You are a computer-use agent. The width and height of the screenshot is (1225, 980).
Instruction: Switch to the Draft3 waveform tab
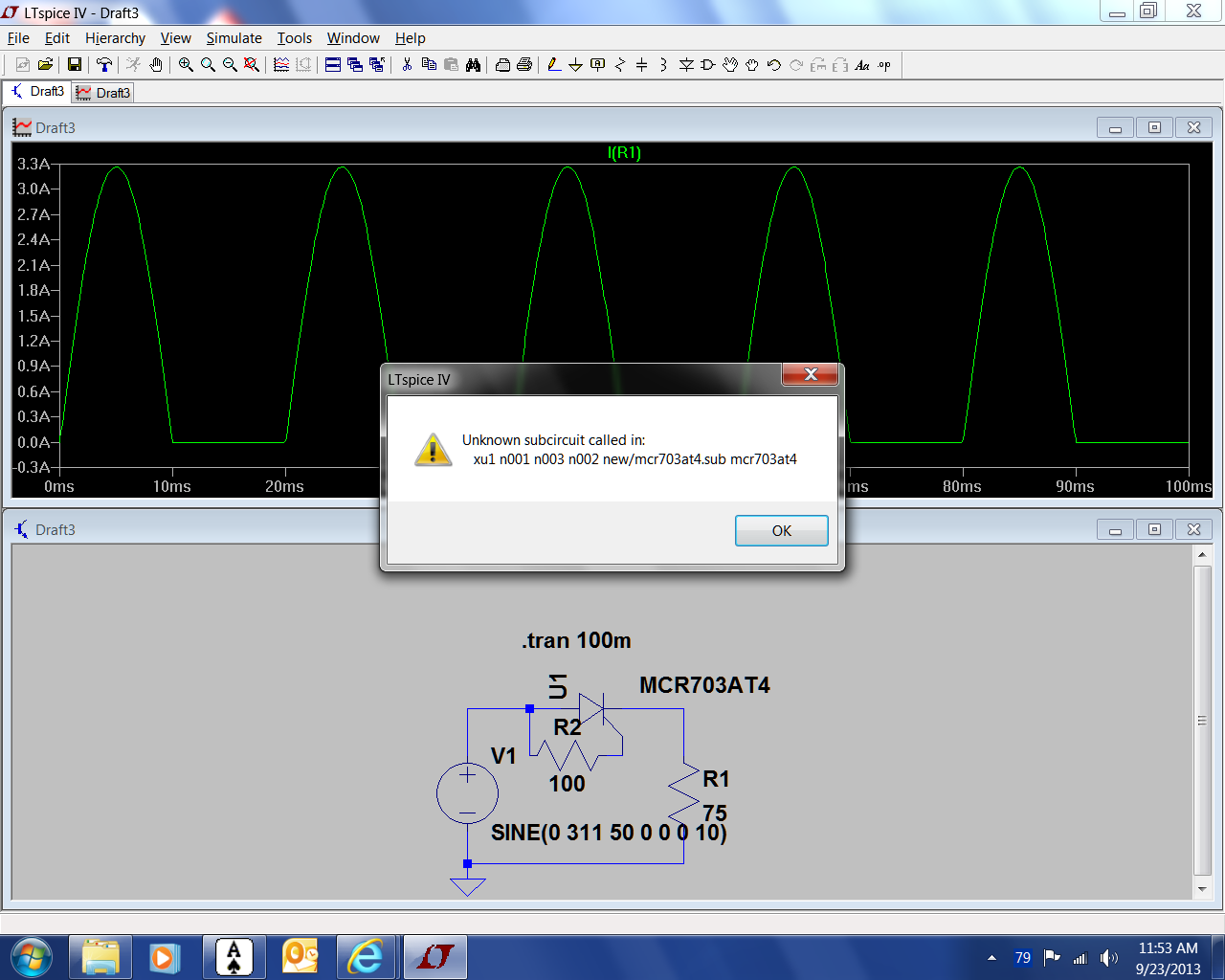pyautogui.click(x=103, y=93)
